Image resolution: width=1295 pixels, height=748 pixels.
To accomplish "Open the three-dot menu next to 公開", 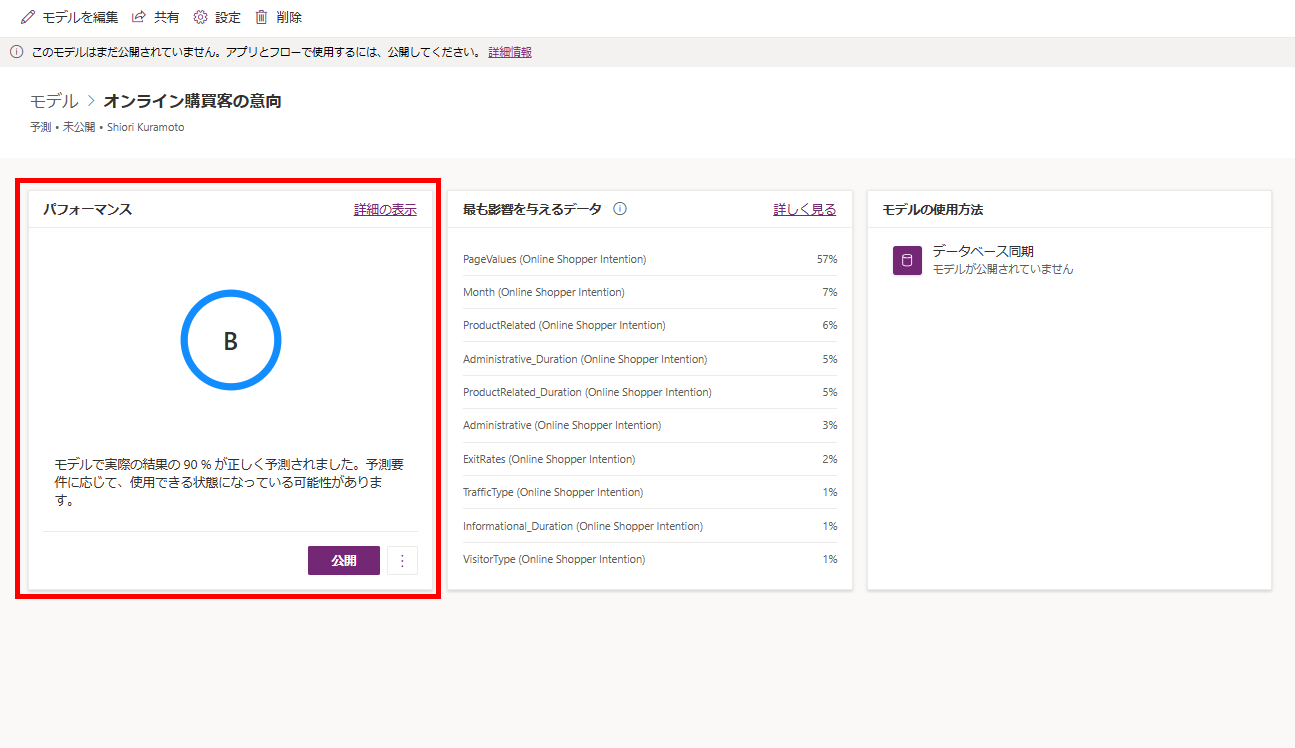I will 402,561.
